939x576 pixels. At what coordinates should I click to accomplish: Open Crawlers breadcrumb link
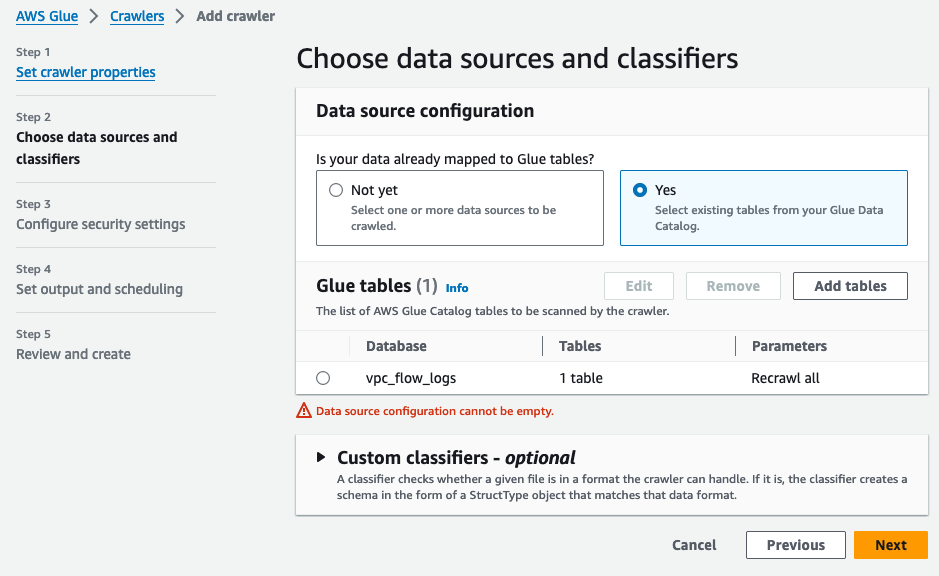pyautogui.click(x=137, y=16)
